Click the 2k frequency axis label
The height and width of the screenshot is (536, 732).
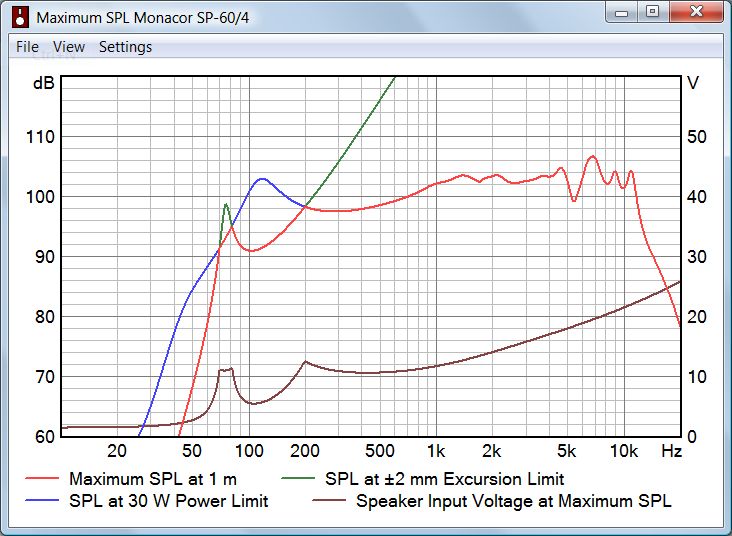pos(492,451)
